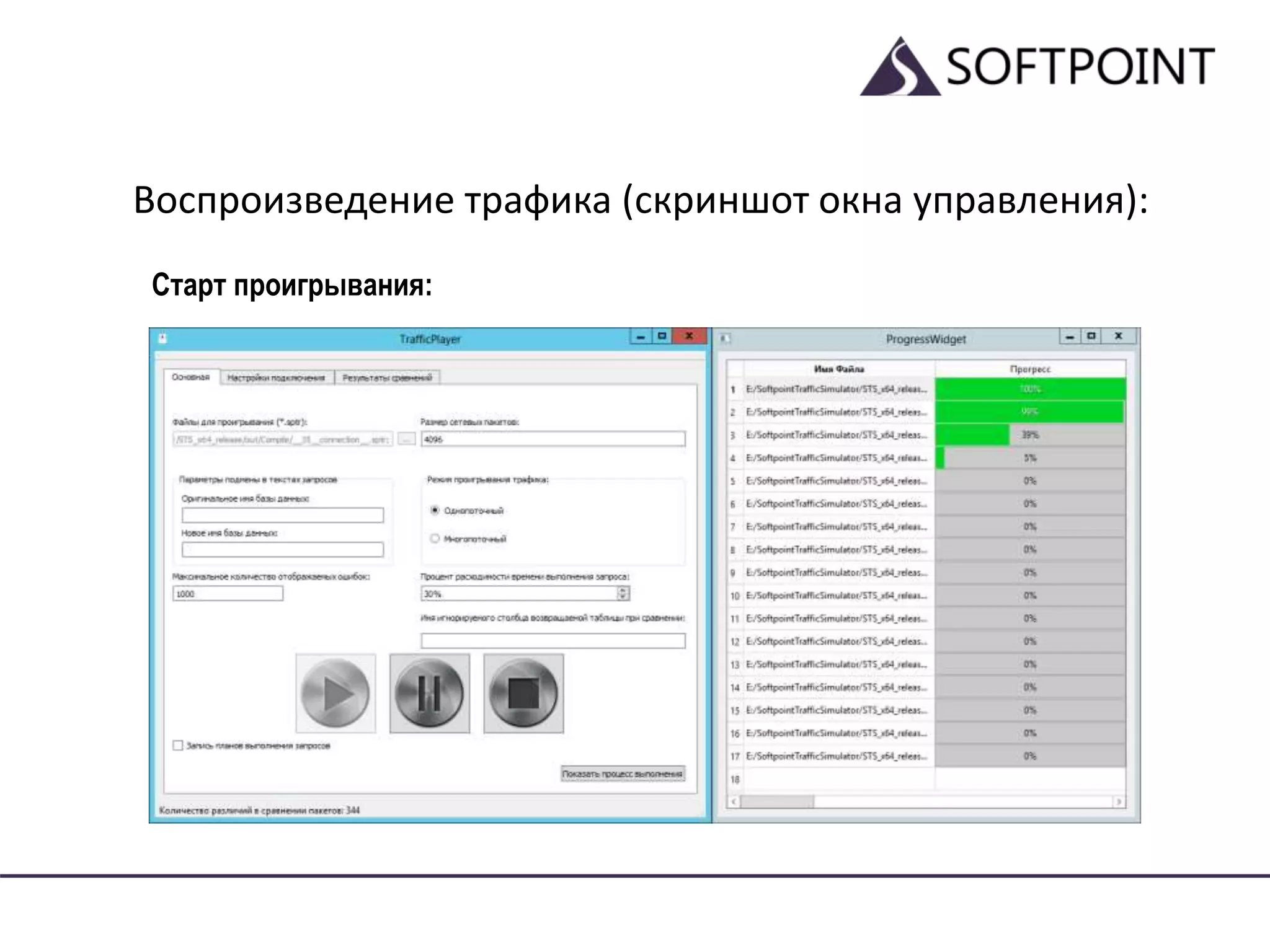Image resolution: width=1270 pixels, height=952 pixels.
Task: Click the Показать процесс выполнения button
Action: tap(623, 773)
